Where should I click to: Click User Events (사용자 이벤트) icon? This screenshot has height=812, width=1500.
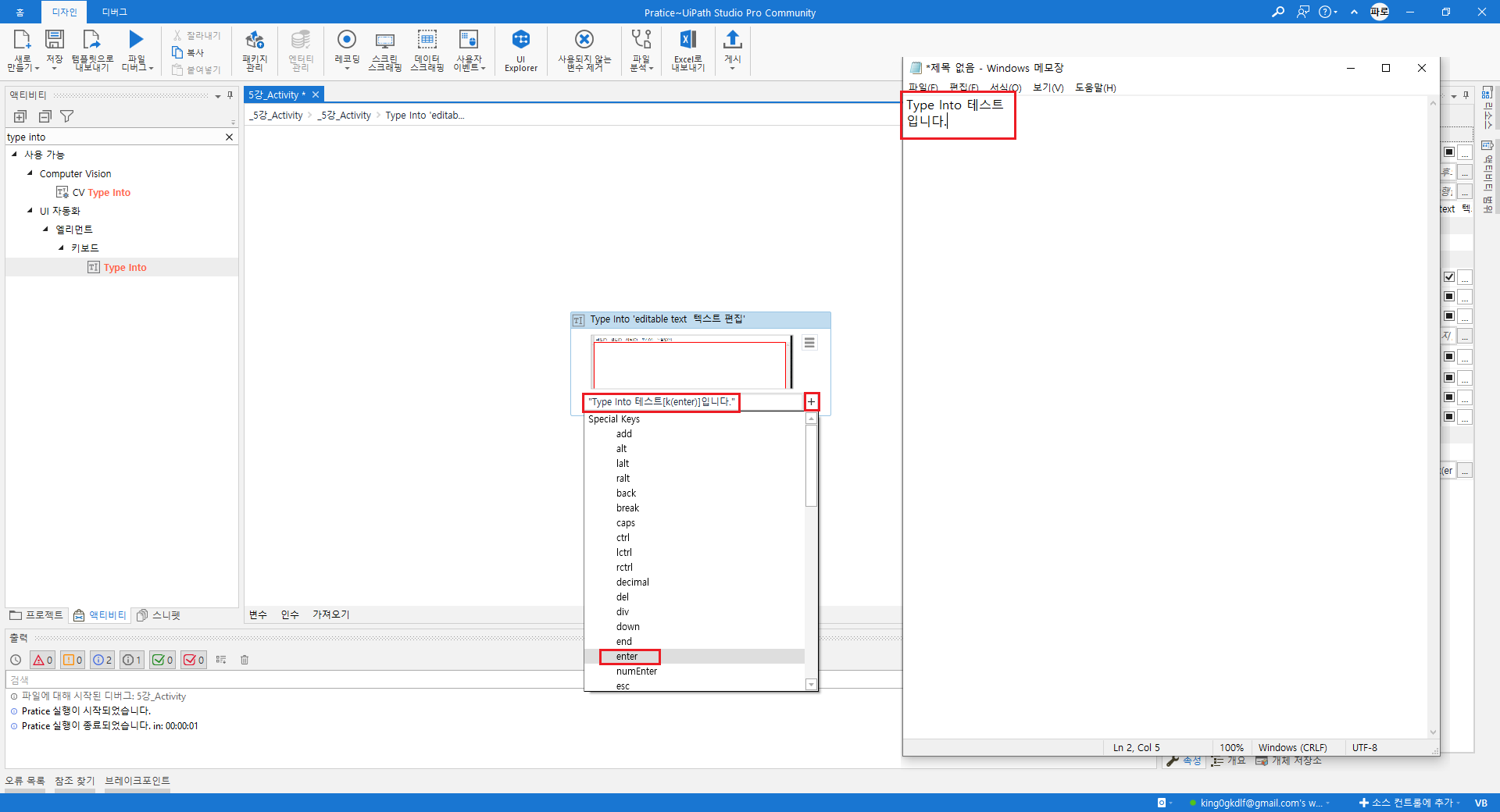click(469, 39)
